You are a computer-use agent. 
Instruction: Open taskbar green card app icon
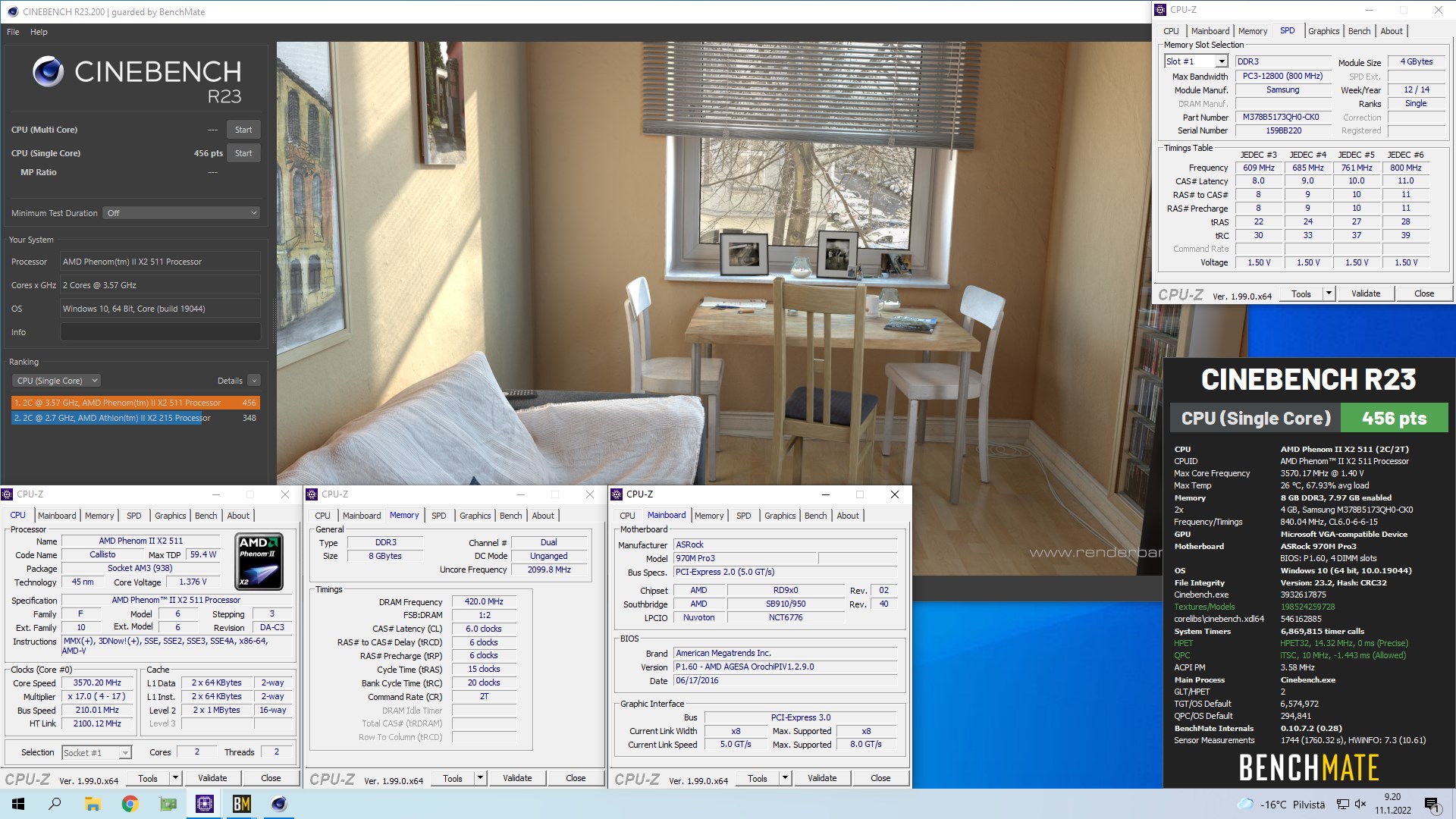(x=167, y=804)
